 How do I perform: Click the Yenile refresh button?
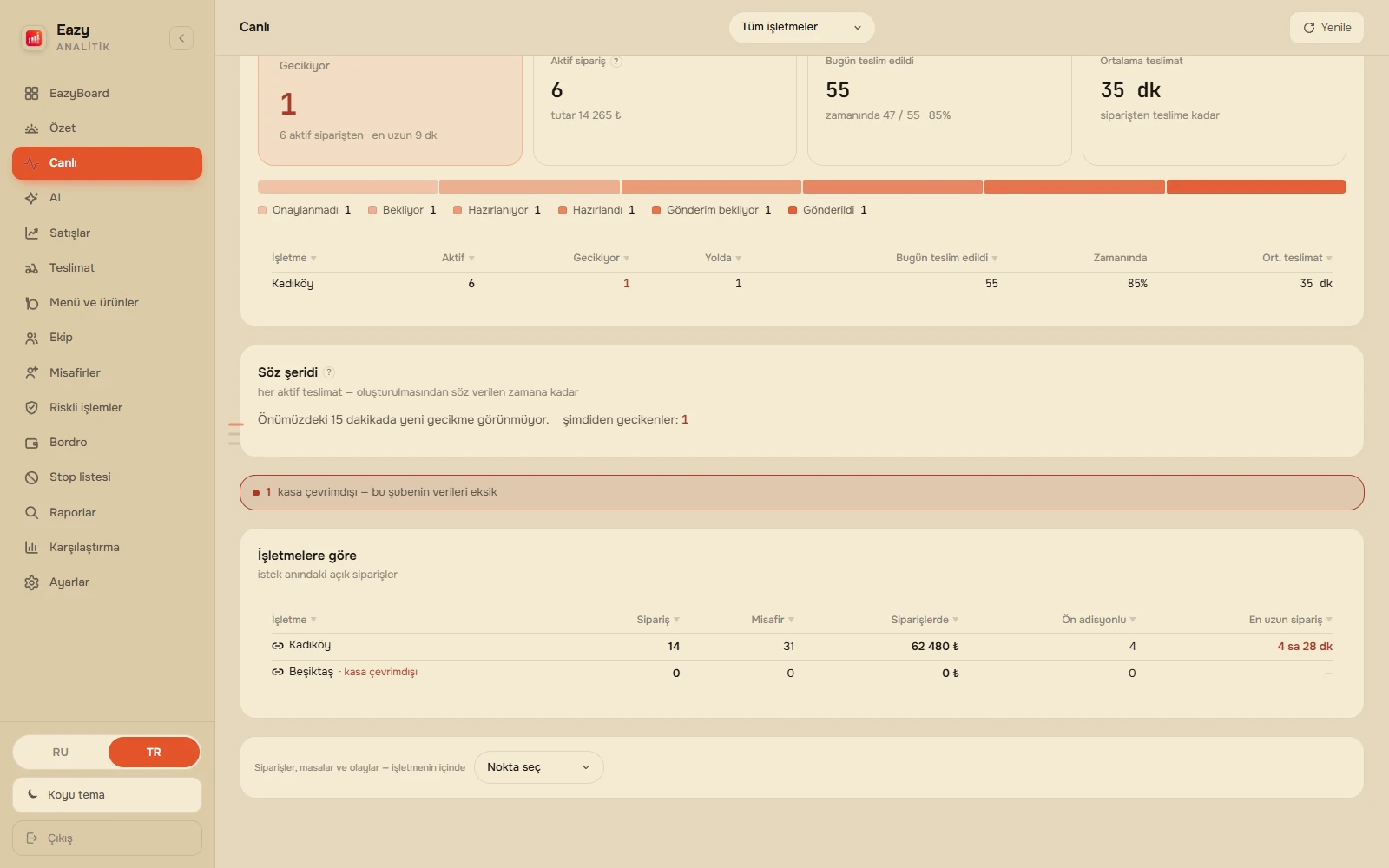coord(1326,28)
